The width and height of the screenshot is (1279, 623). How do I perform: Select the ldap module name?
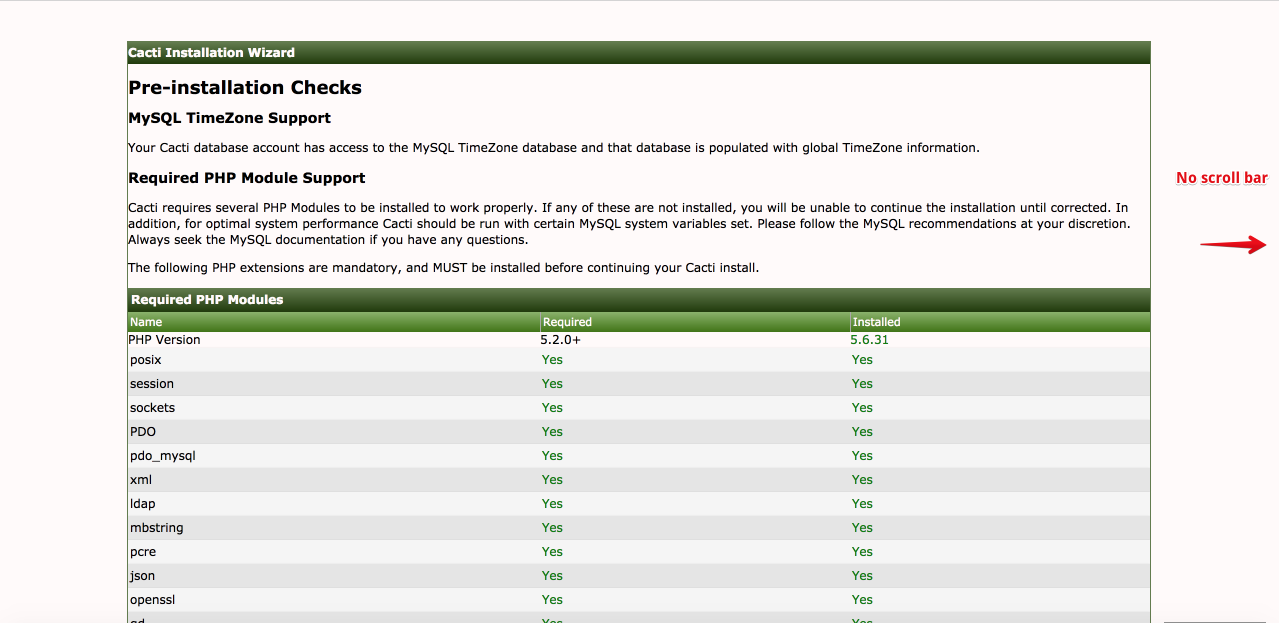click(x=143, y=504)
